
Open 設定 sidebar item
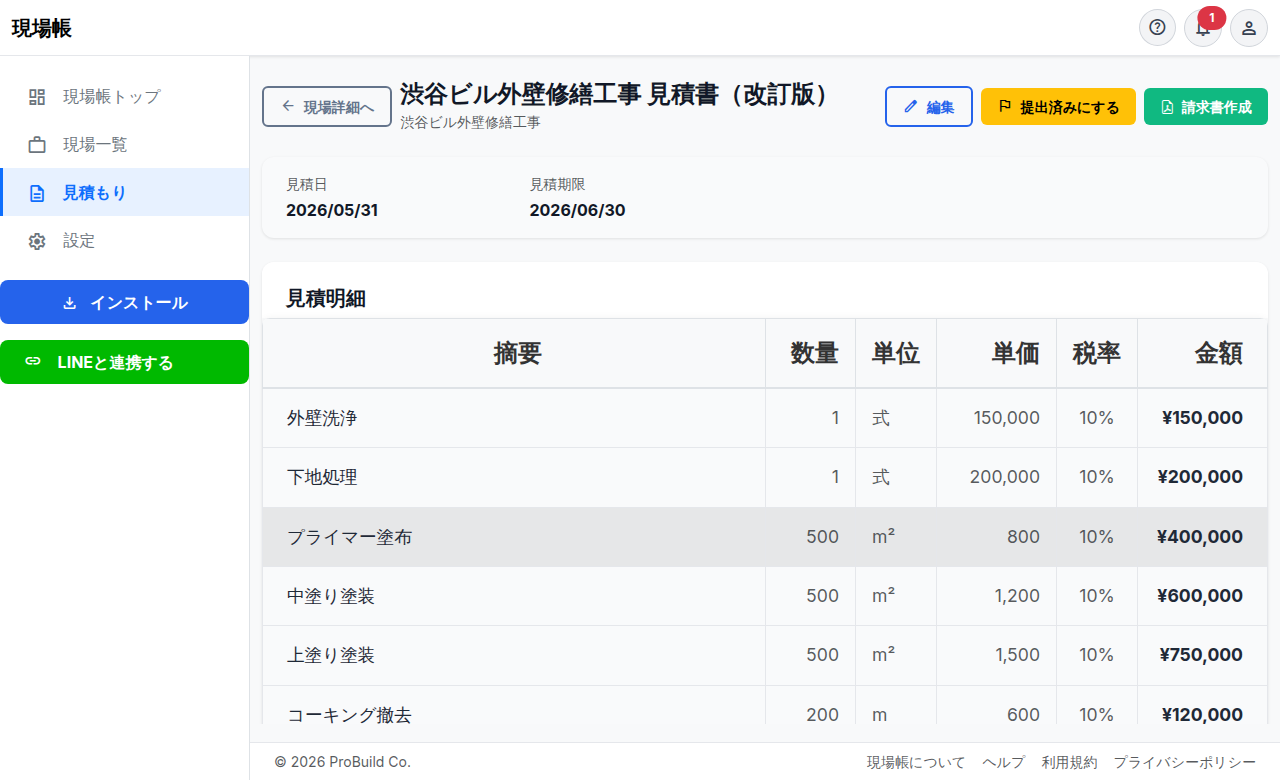(x=124, y=241)
